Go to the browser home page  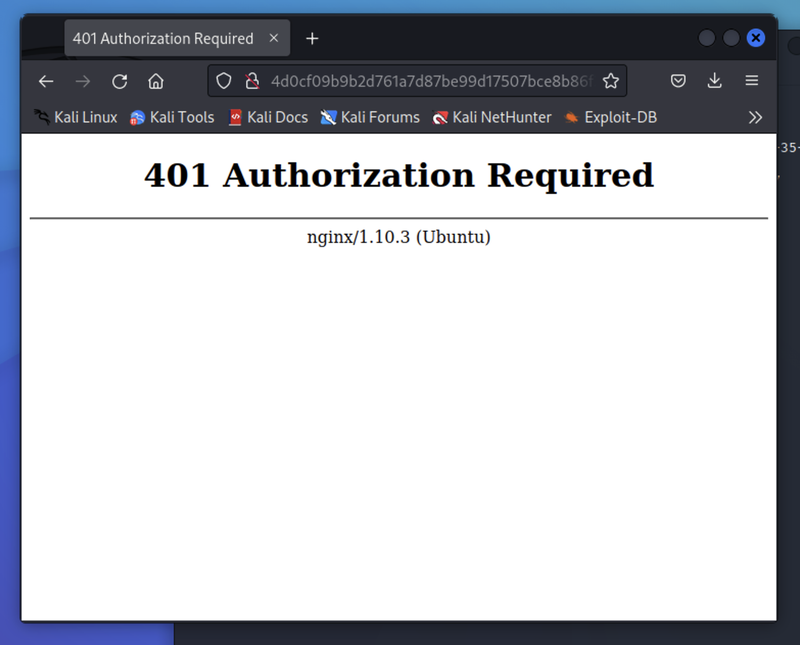(x=156, y=80)
